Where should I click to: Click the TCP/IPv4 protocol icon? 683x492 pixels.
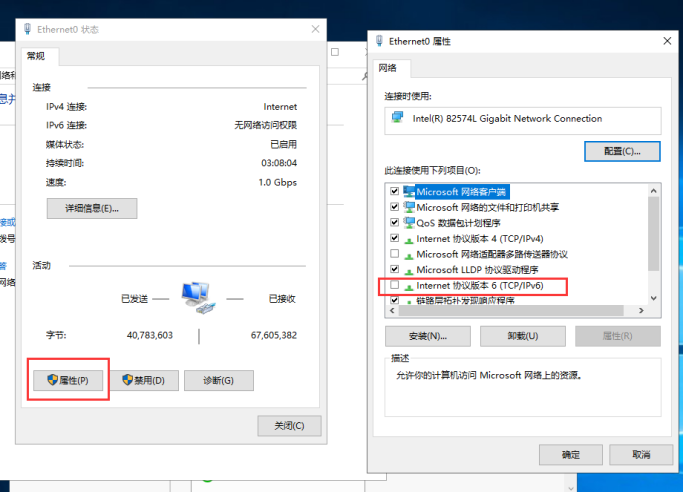(409, 240)
